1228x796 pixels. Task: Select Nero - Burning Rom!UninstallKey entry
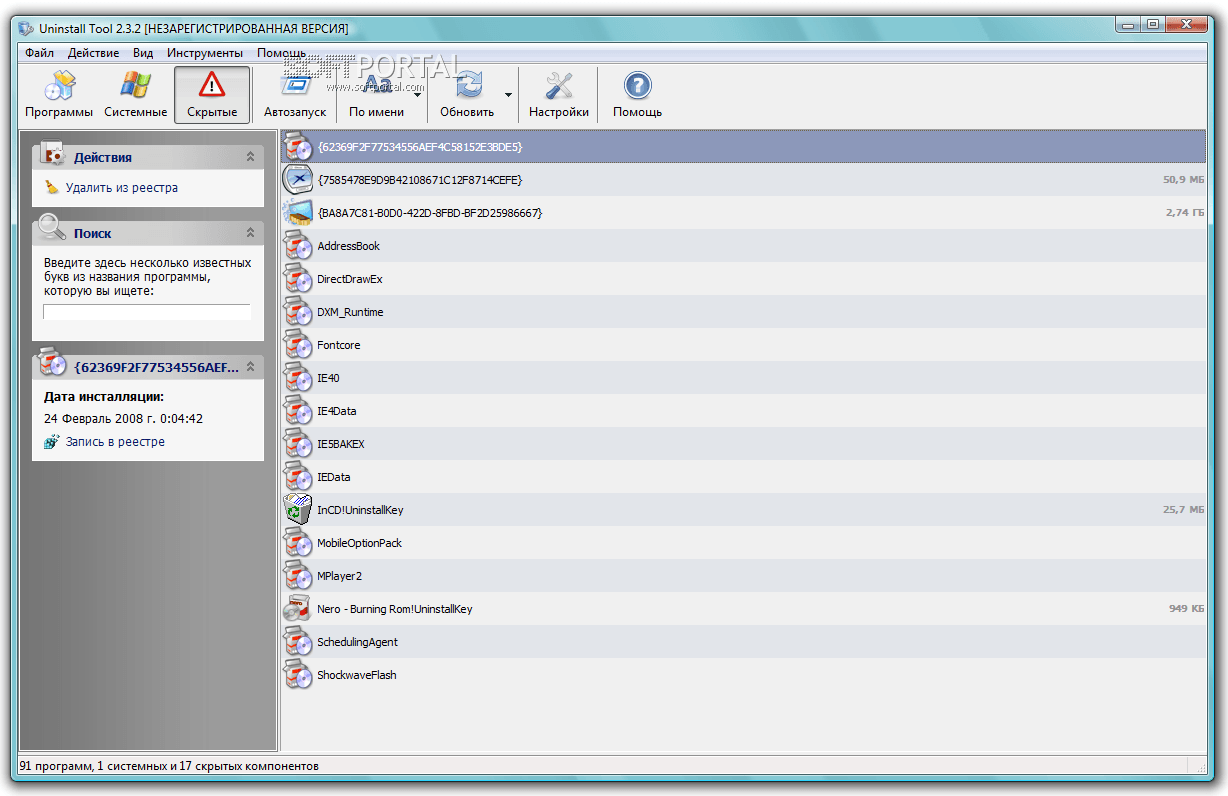(743, 609)
